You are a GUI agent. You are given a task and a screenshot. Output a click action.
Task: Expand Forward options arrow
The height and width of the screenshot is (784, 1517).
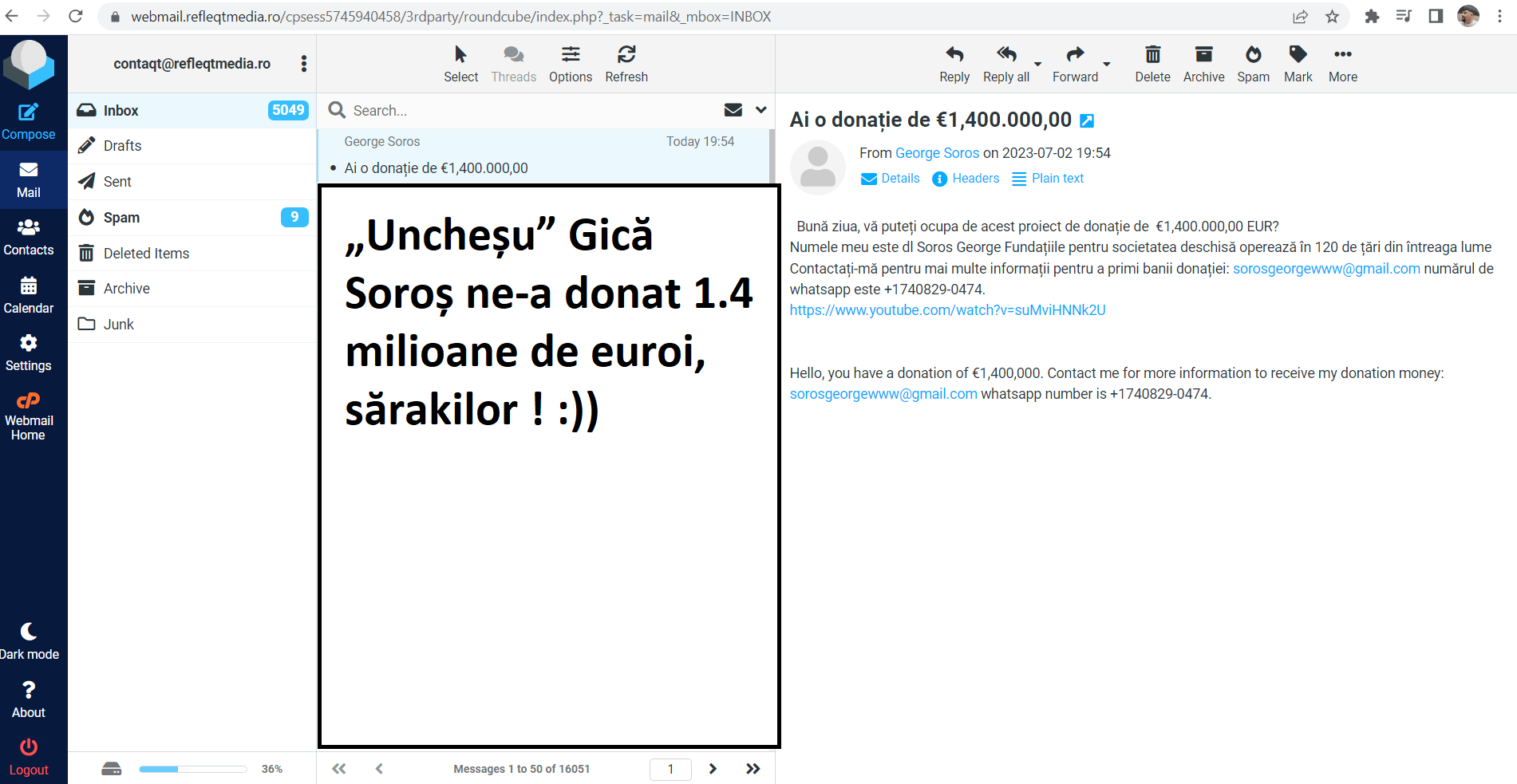click(1106, 64)
